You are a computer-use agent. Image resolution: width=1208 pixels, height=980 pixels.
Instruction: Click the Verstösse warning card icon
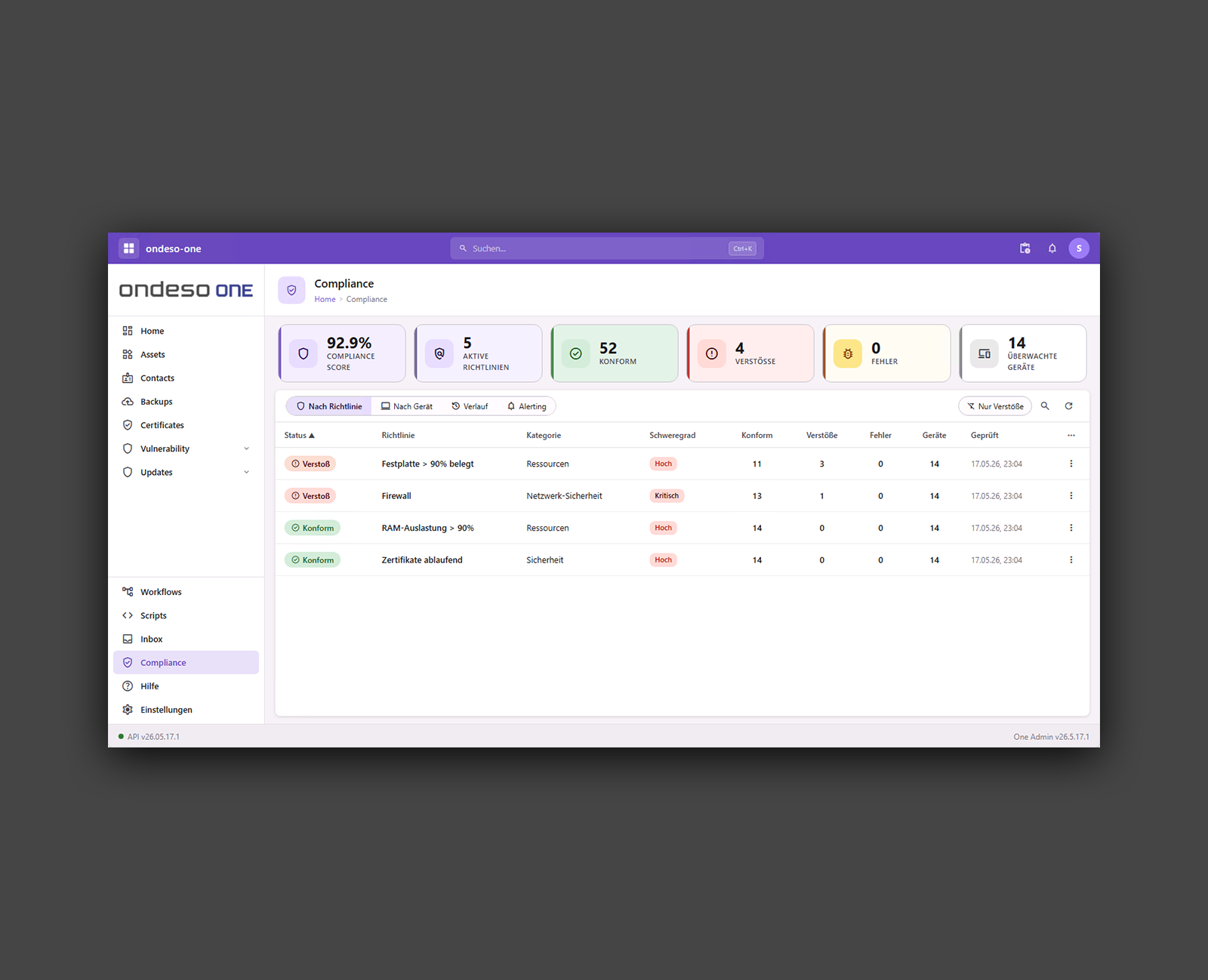pos(711,353)
